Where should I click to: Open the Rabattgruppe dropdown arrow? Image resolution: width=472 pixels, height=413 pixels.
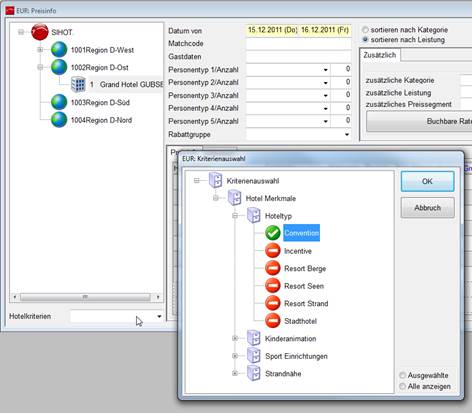347,134
